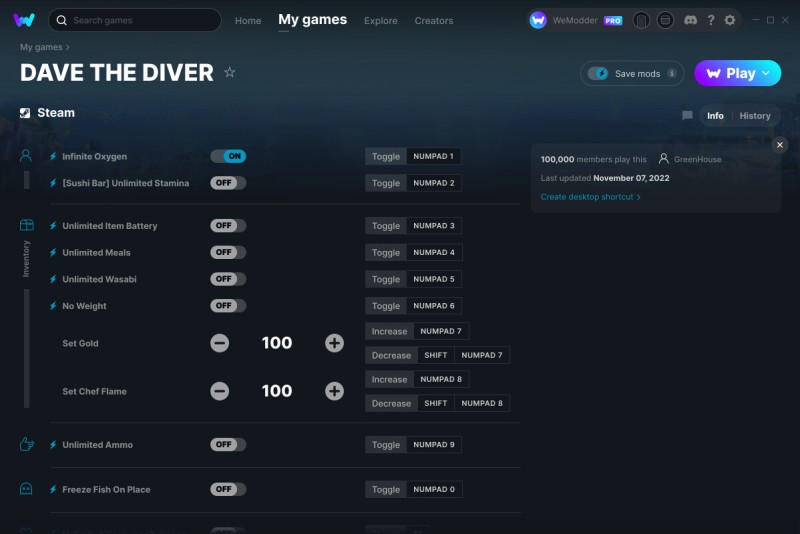Click the PRO badge
The width and height of the screenshot is (800, 534).
613,21
